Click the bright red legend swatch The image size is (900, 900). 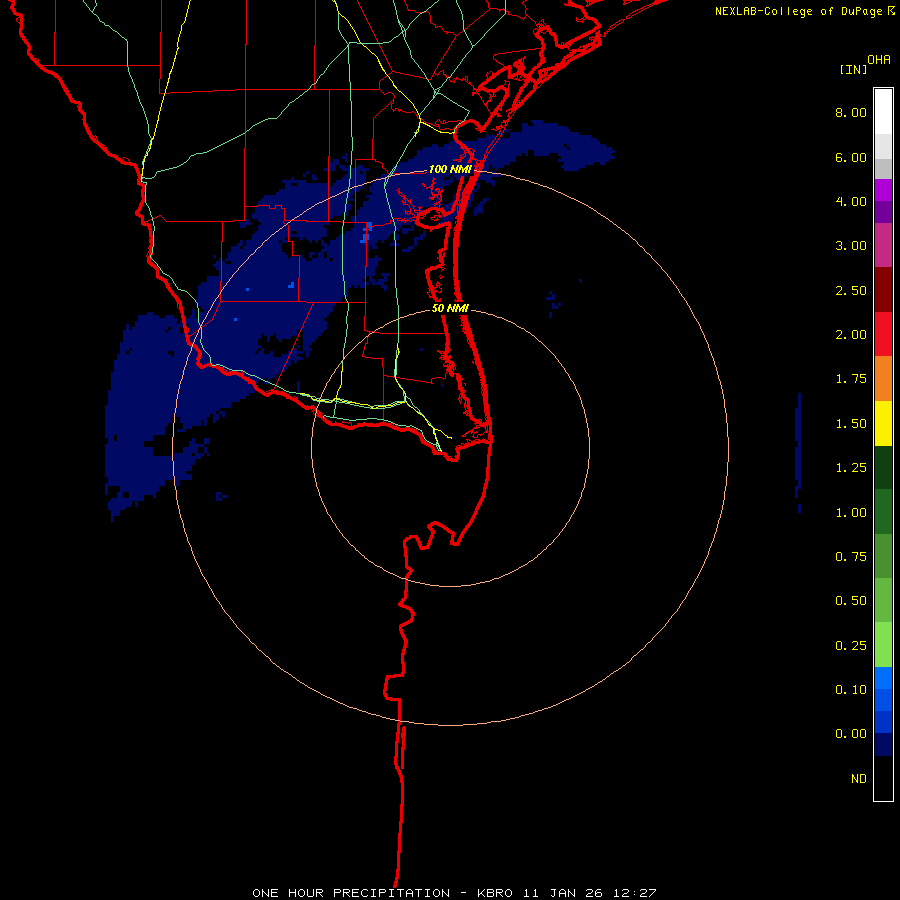pos(883,334)
